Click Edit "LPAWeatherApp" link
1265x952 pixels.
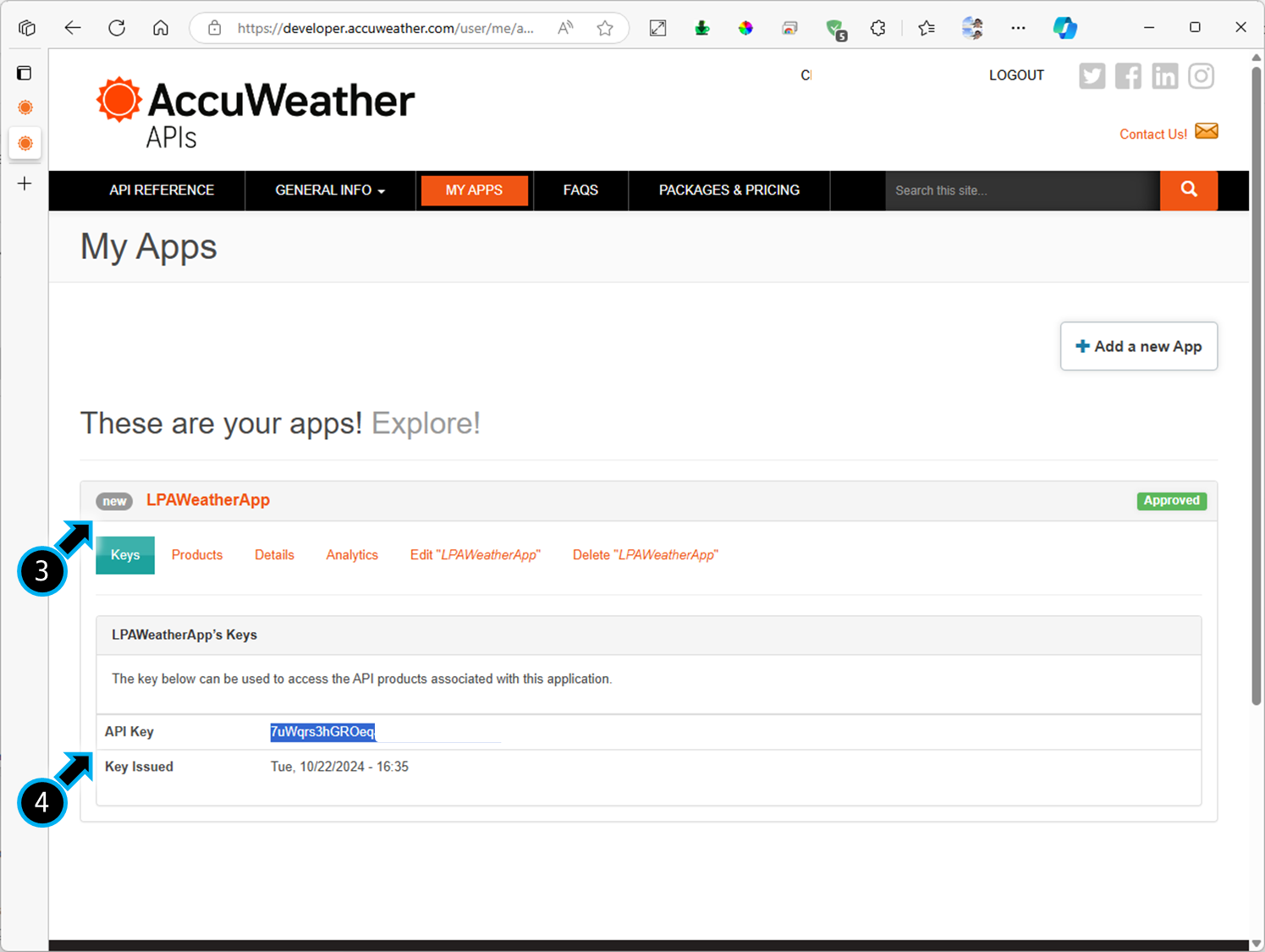click(476, 555)
